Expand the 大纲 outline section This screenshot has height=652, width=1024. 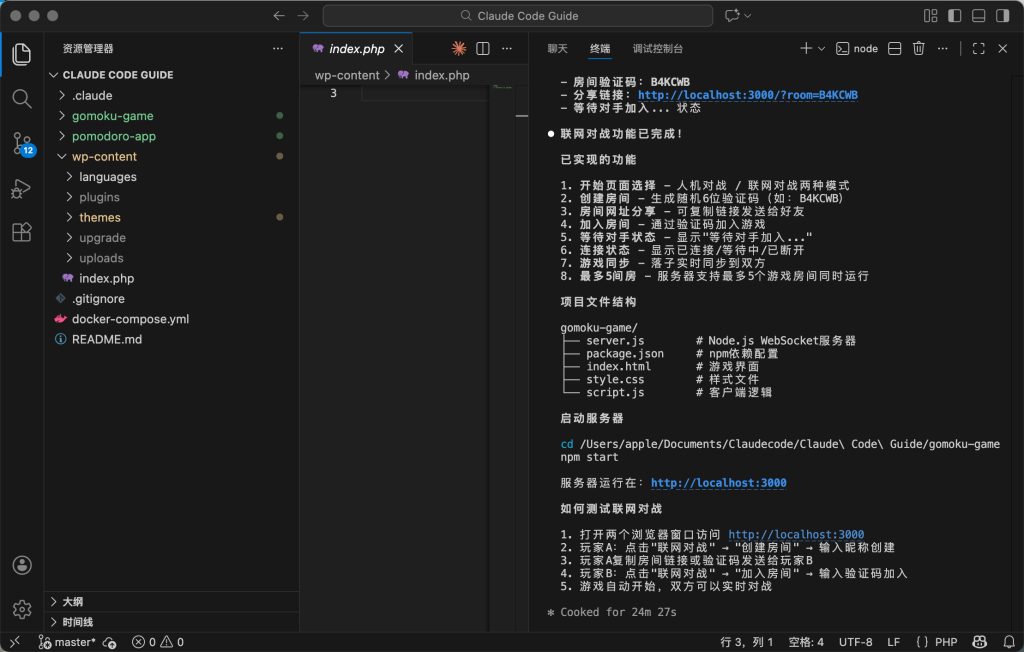pos(72,602)
